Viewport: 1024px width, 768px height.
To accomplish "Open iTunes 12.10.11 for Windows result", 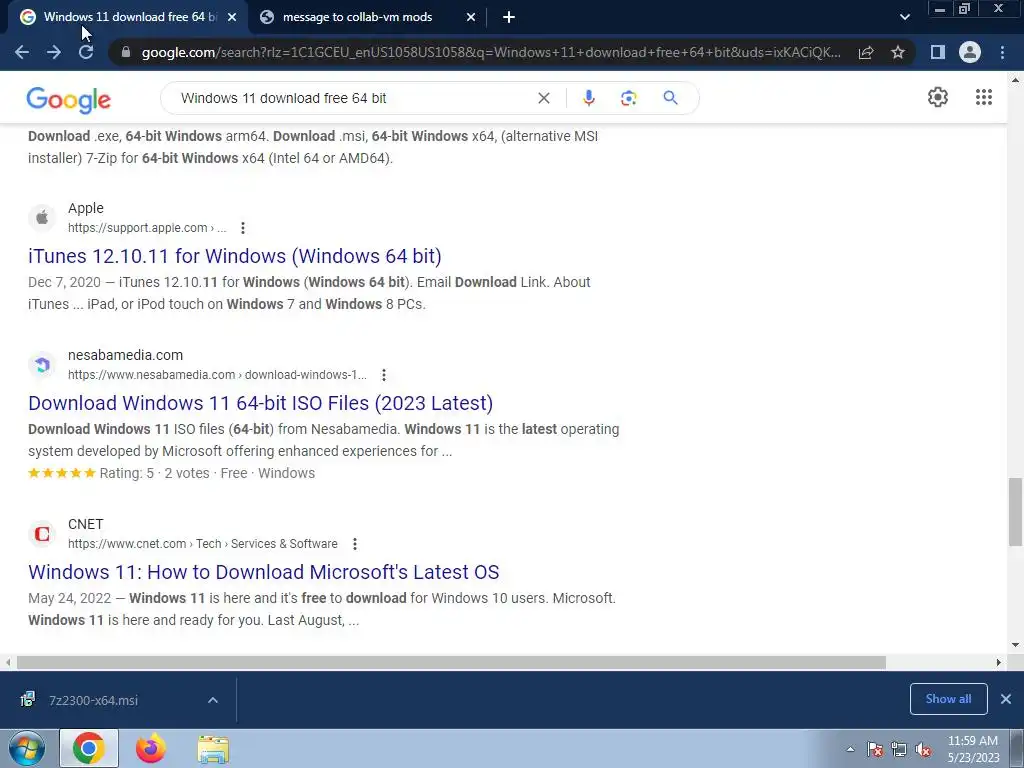I will click(x=235, y=256).
